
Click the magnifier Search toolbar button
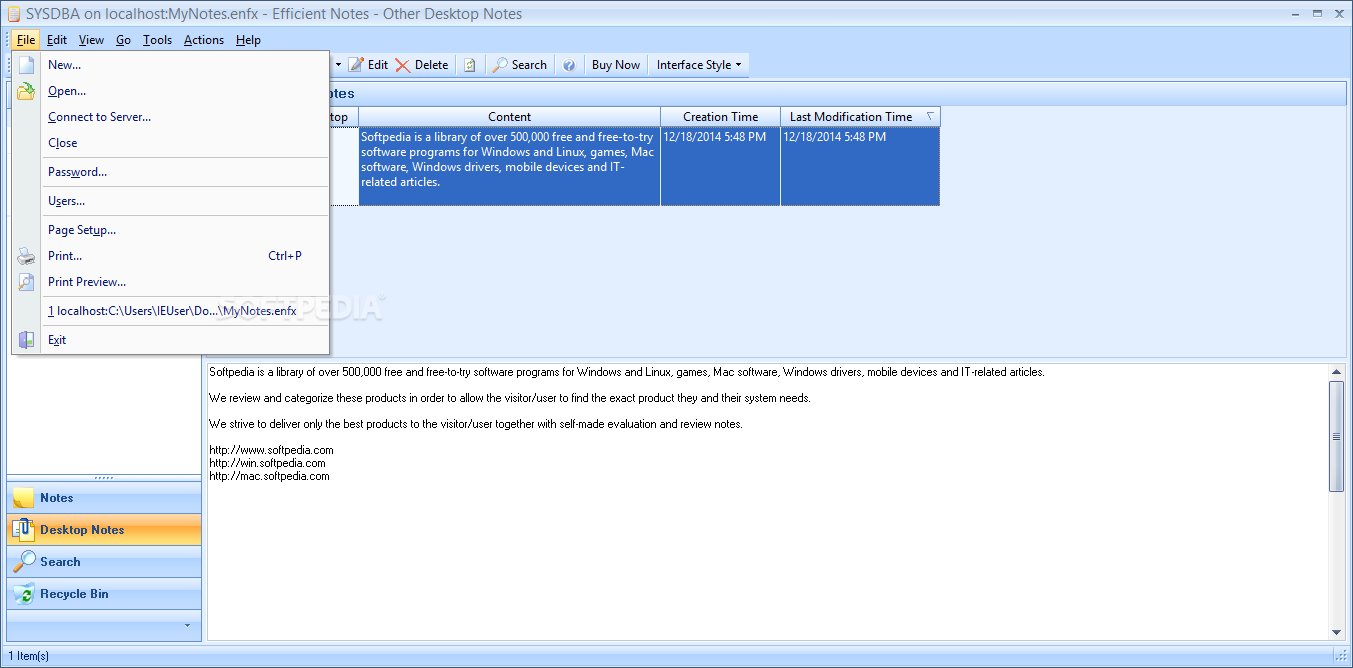pos(519,65)
